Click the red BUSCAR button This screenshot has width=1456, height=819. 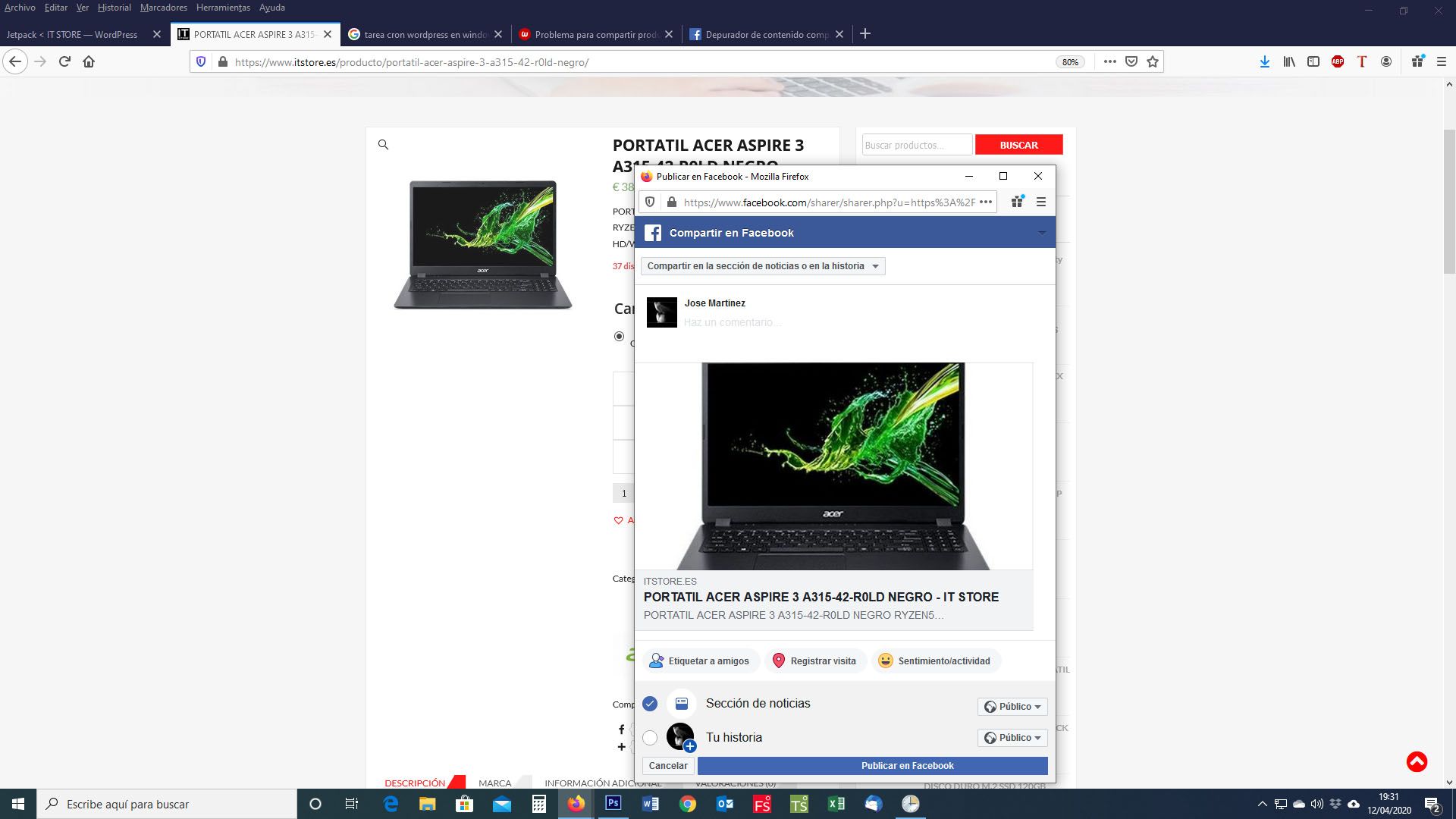1018,145
